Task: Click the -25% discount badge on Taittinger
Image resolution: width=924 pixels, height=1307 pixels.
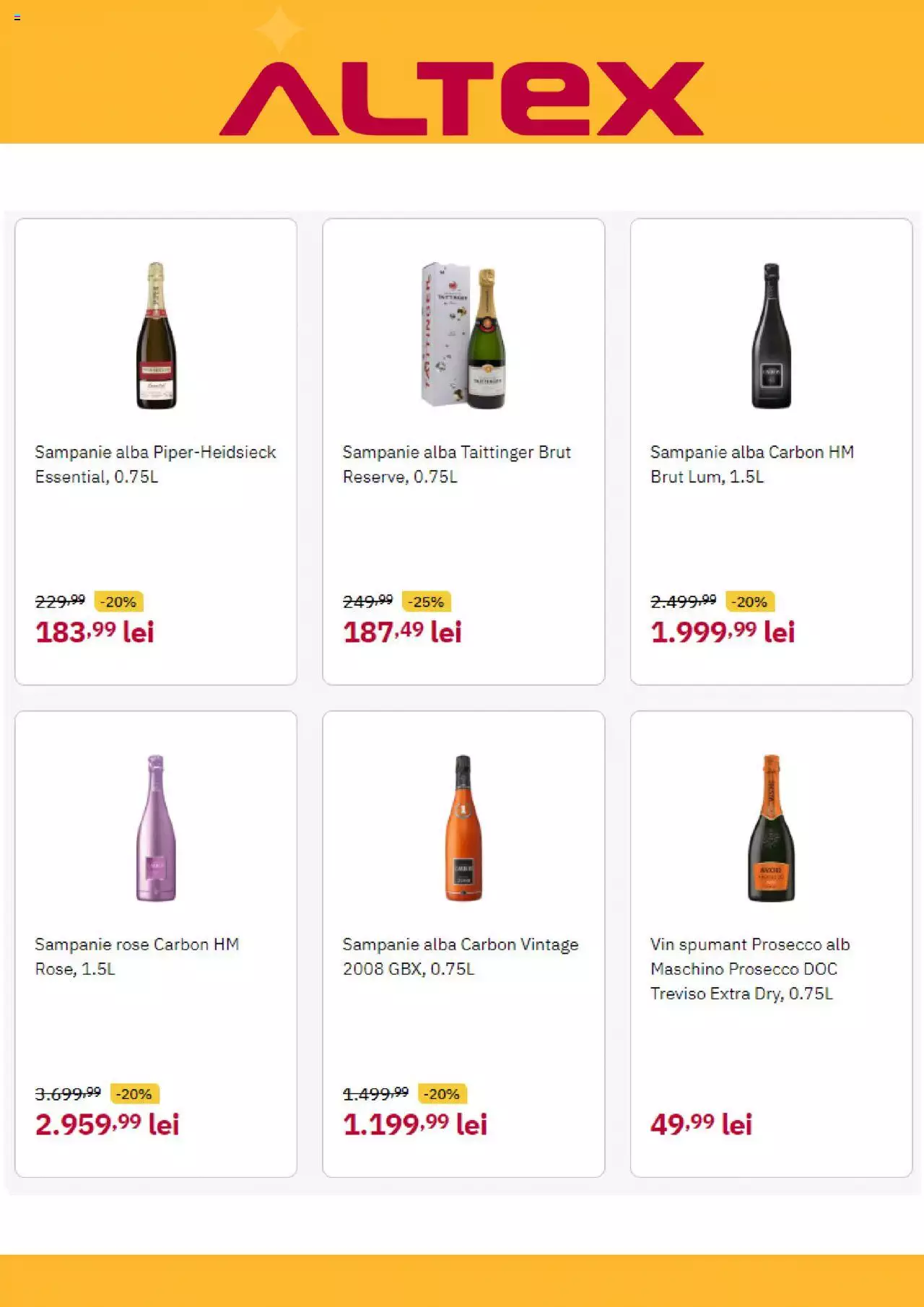Action: pos(426,602)
